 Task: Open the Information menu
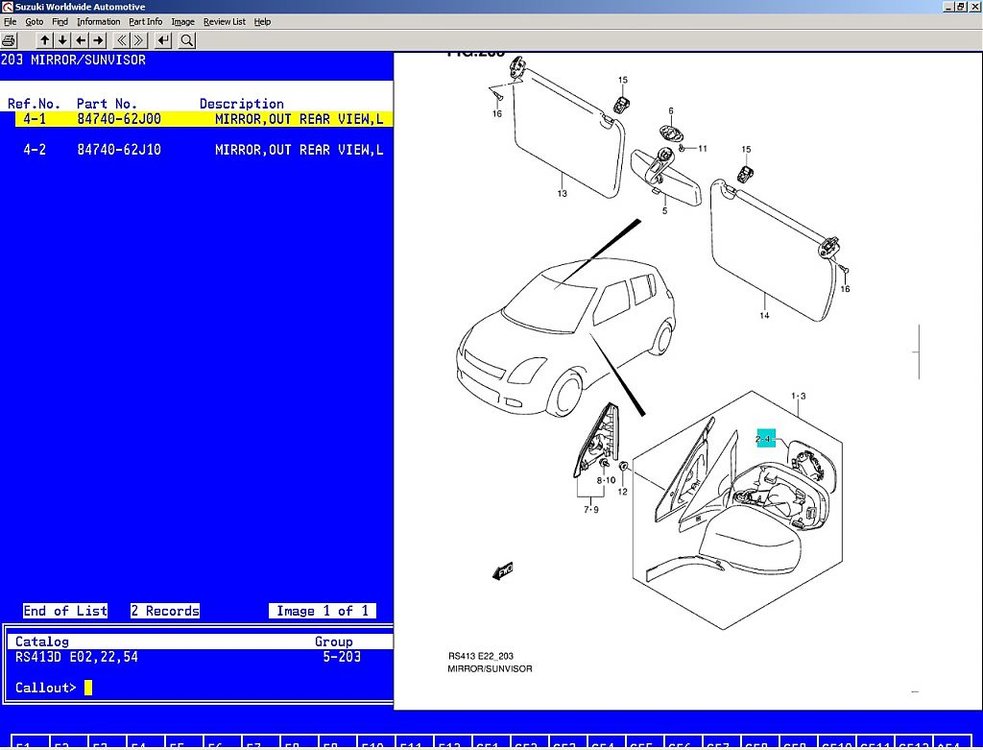(98, 21)
